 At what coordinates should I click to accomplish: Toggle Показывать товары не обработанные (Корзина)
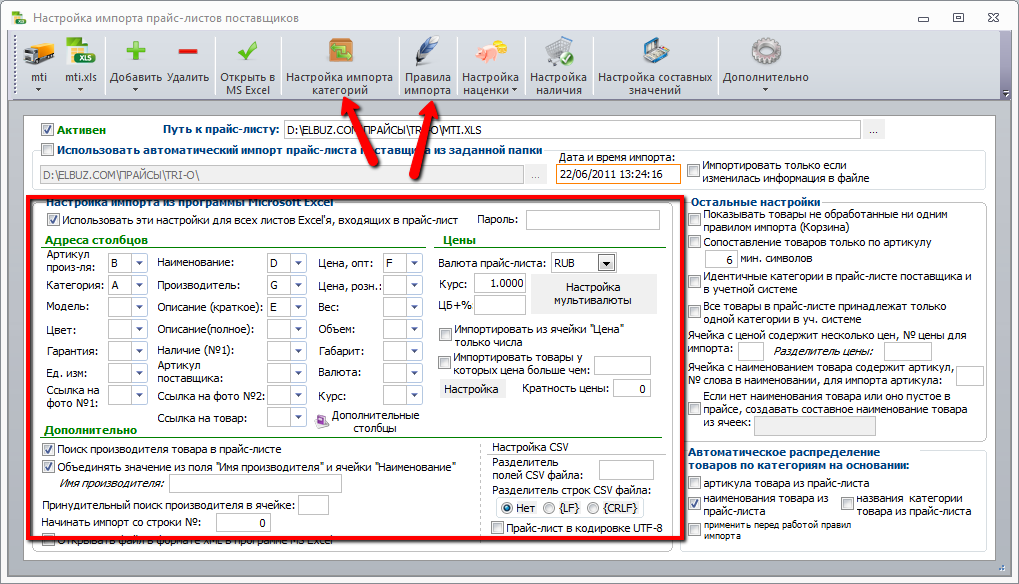point(694,220)
